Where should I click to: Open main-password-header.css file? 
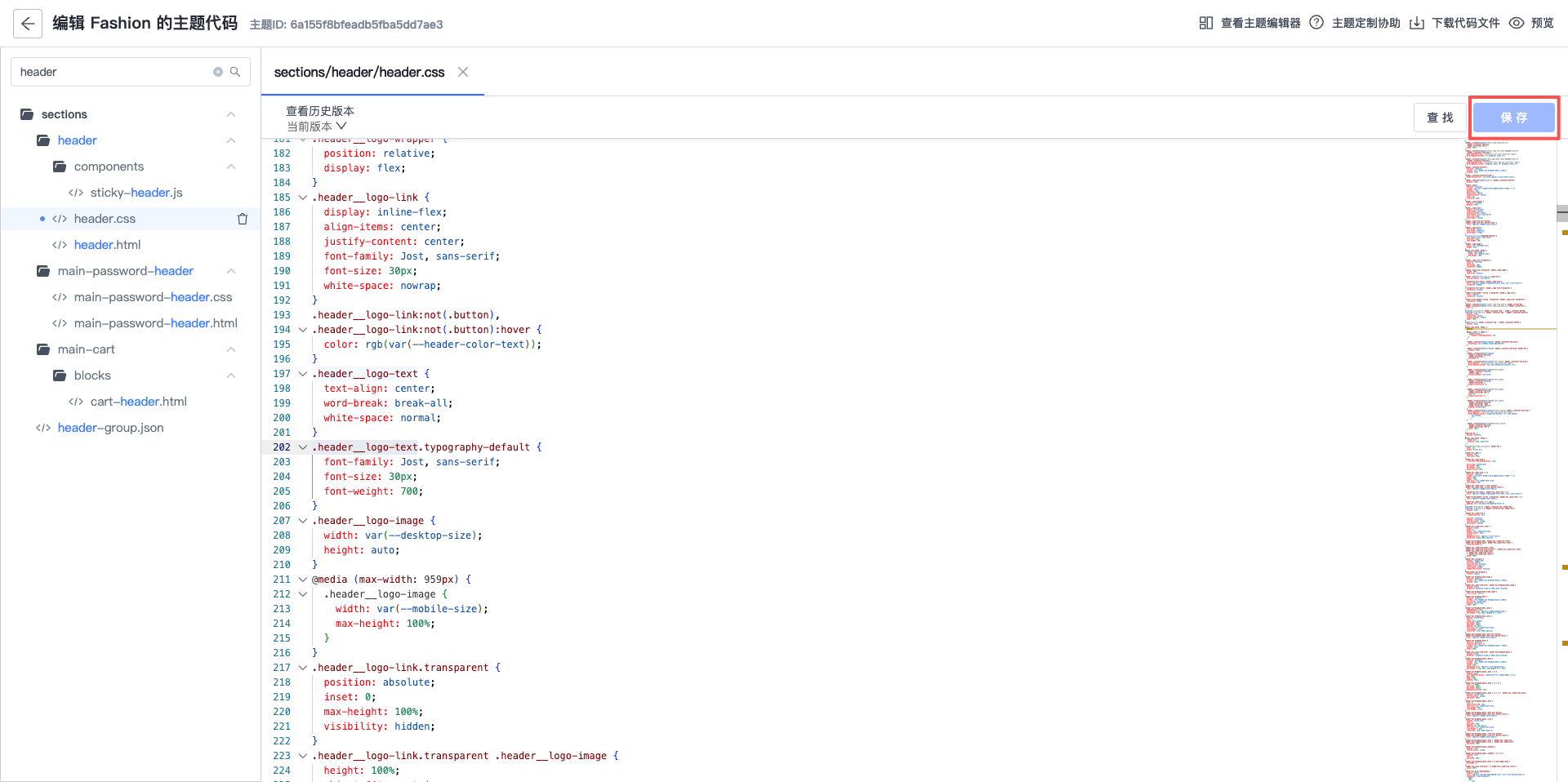pyautogui.click(x=153, y=297)
